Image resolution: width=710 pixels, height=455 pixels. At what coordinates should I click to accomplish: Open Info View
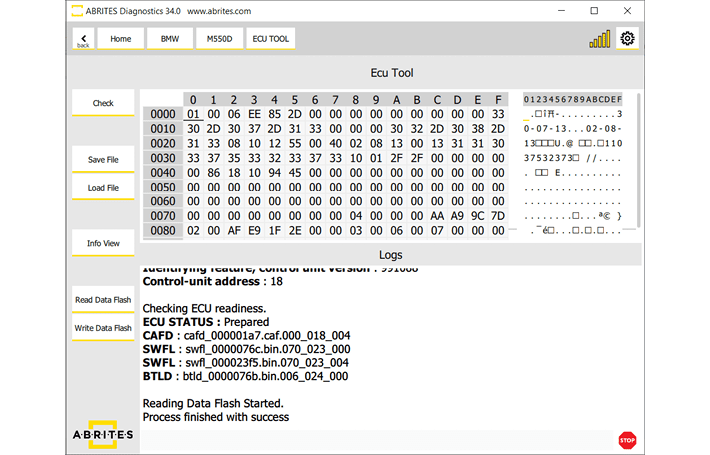(103, 243)
